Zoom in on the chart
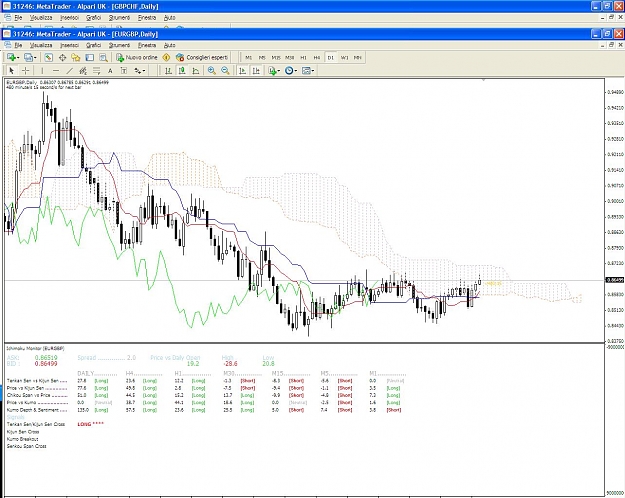 pos(212,71)
